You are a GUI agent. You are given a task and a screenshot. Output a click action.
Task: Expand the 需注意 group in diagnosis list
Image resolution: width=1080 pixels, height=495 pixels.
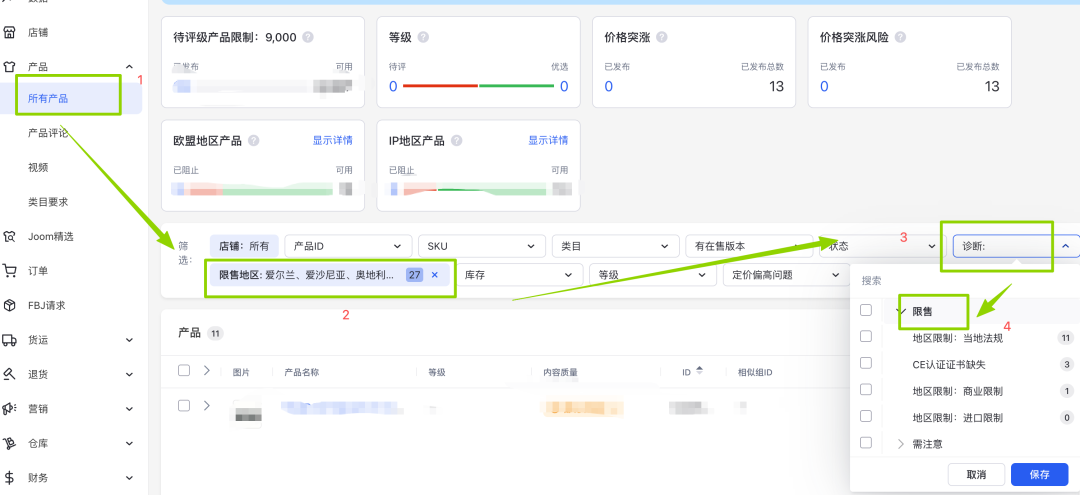[x=900, y=444]
